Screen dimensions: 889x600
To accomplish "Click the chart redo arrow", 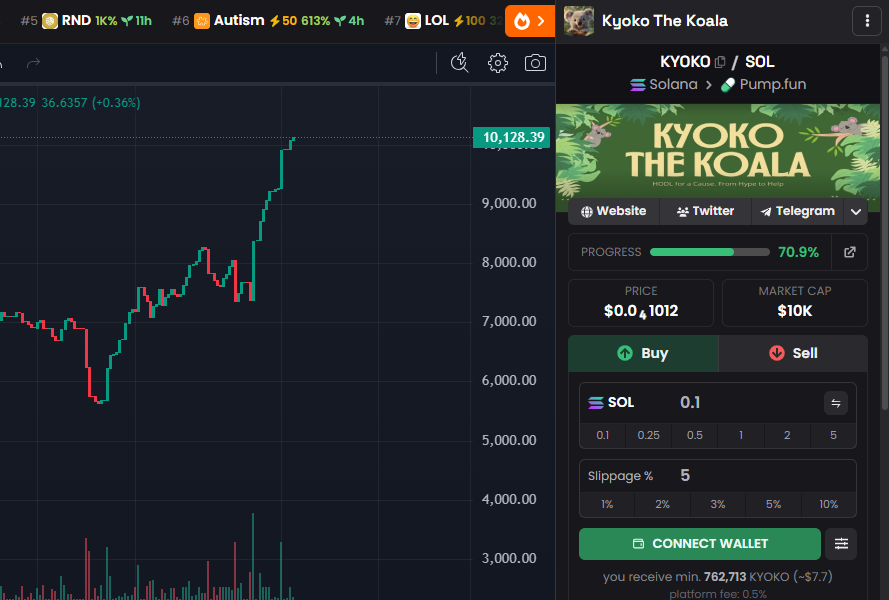I will 33,63.
